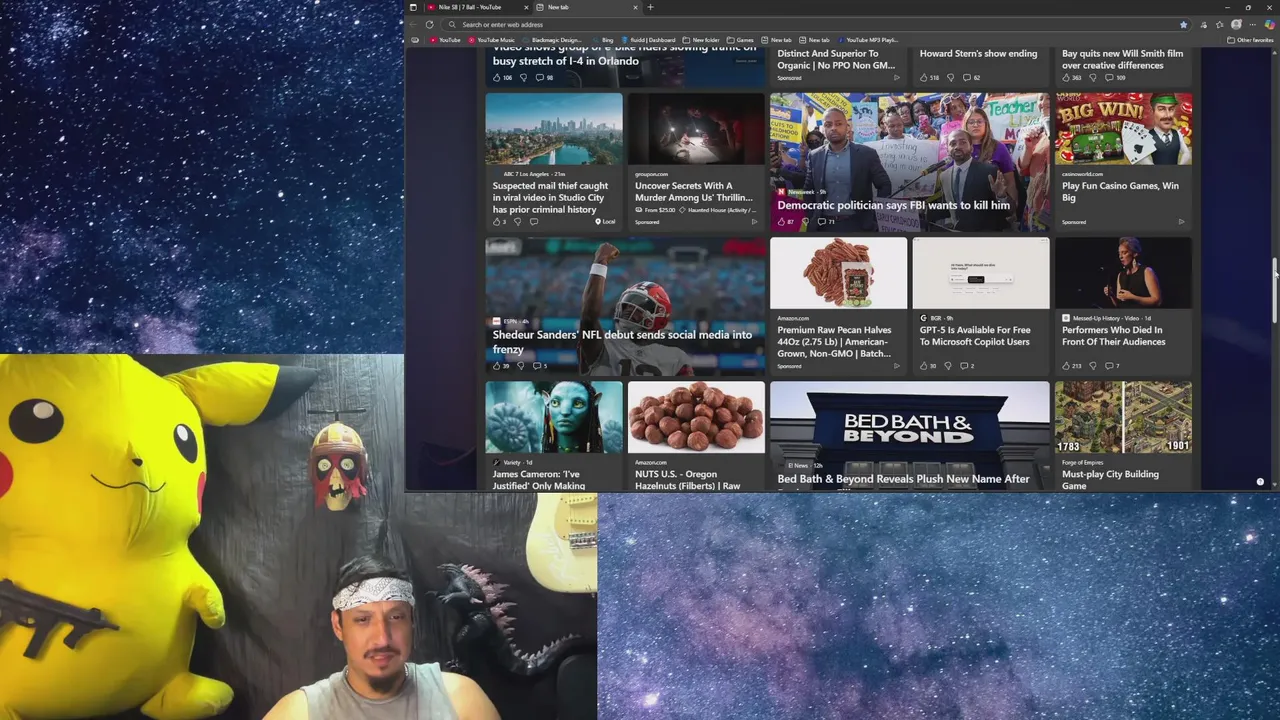Open Bing bookmark in favorites bar

(x=602, y=40)
